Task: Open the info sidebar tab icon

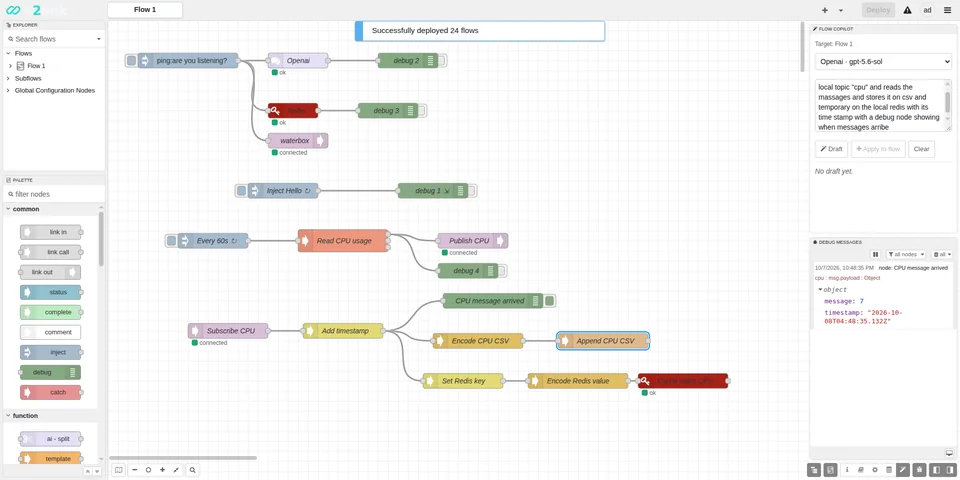Action: tap(847, 470)
